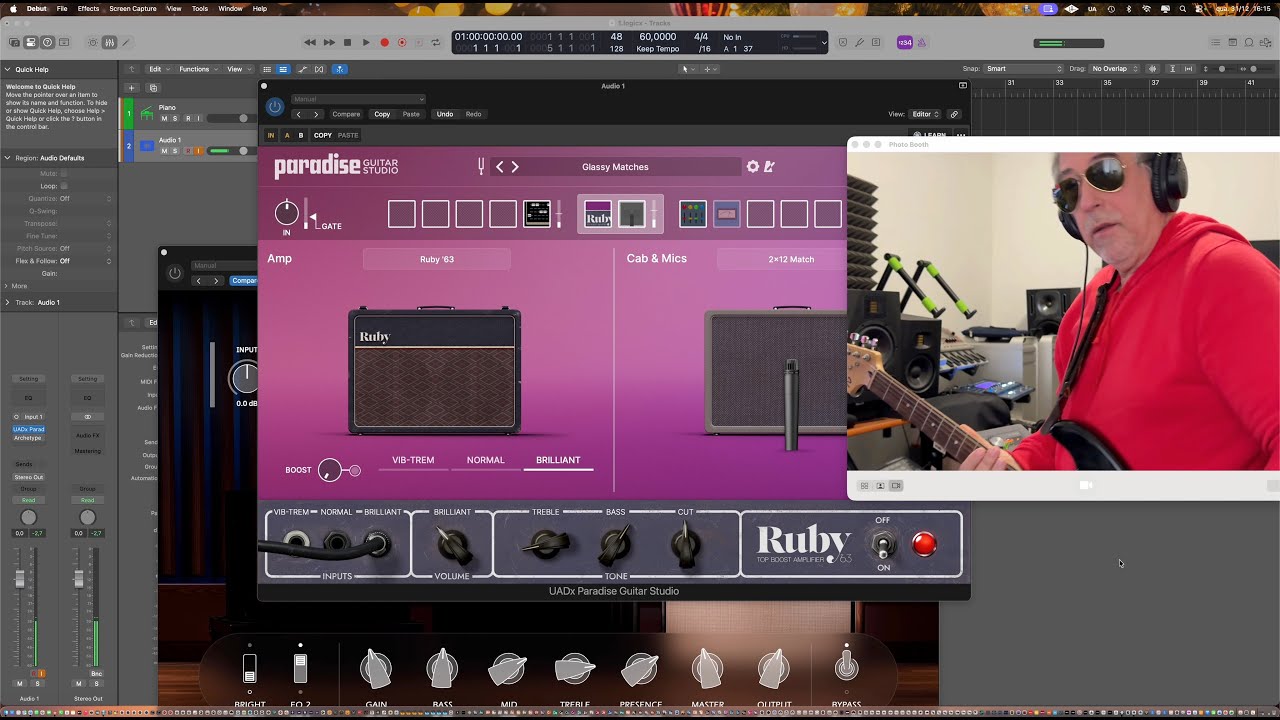Viewport: 1280px width, 720px height.
Task: Toggle the metronome button
Action: tap(921, 43)
